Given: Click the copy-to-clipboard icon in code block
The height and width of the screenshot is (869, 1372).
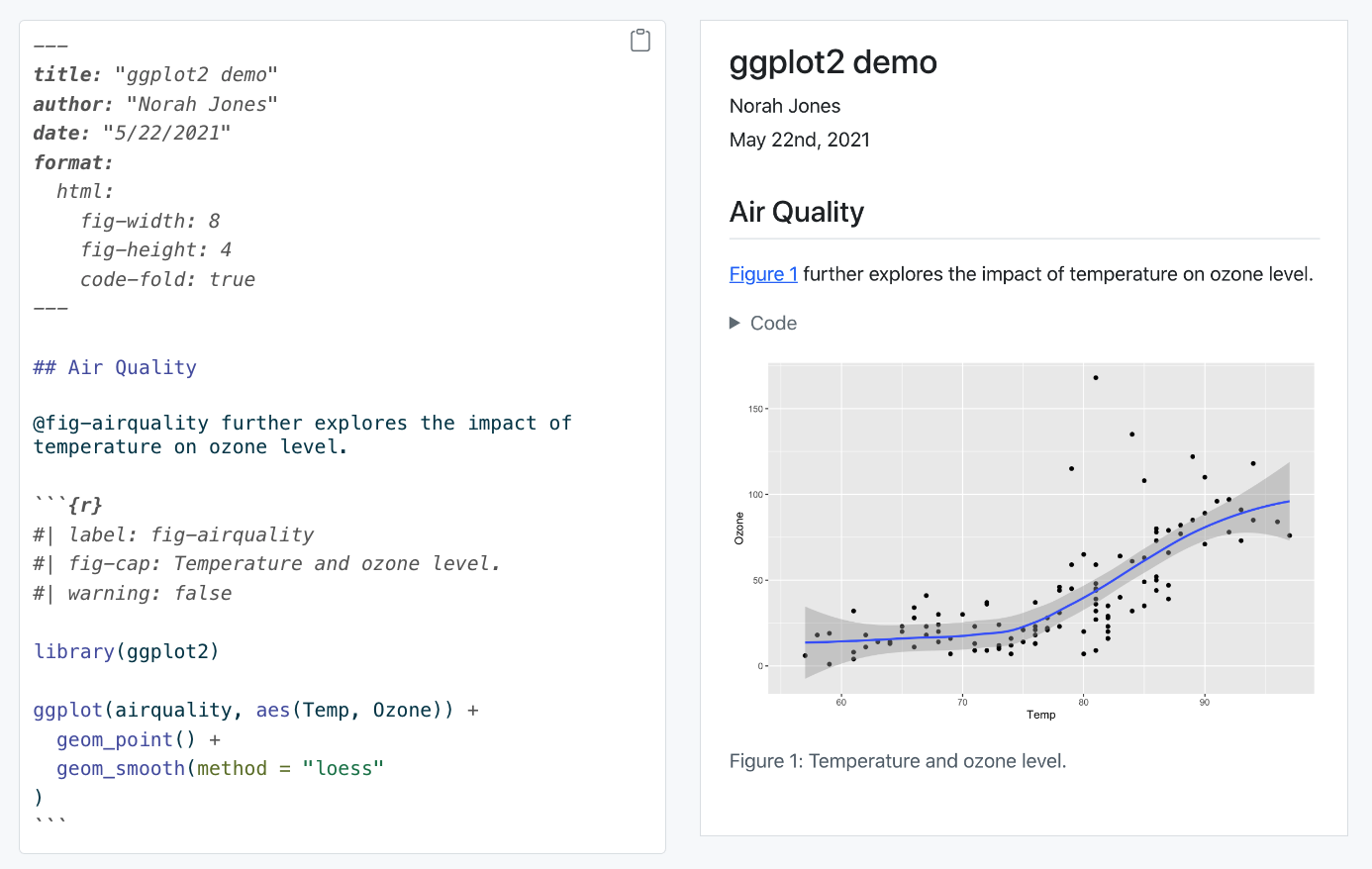Looking at the screenshot, I should [640, 41].
